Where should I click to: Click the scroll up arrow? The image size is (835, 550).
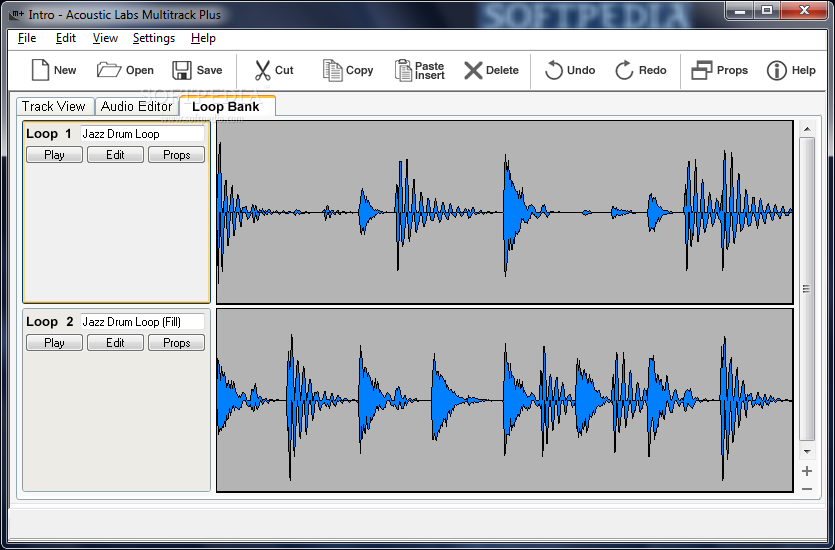click(807, 129)
